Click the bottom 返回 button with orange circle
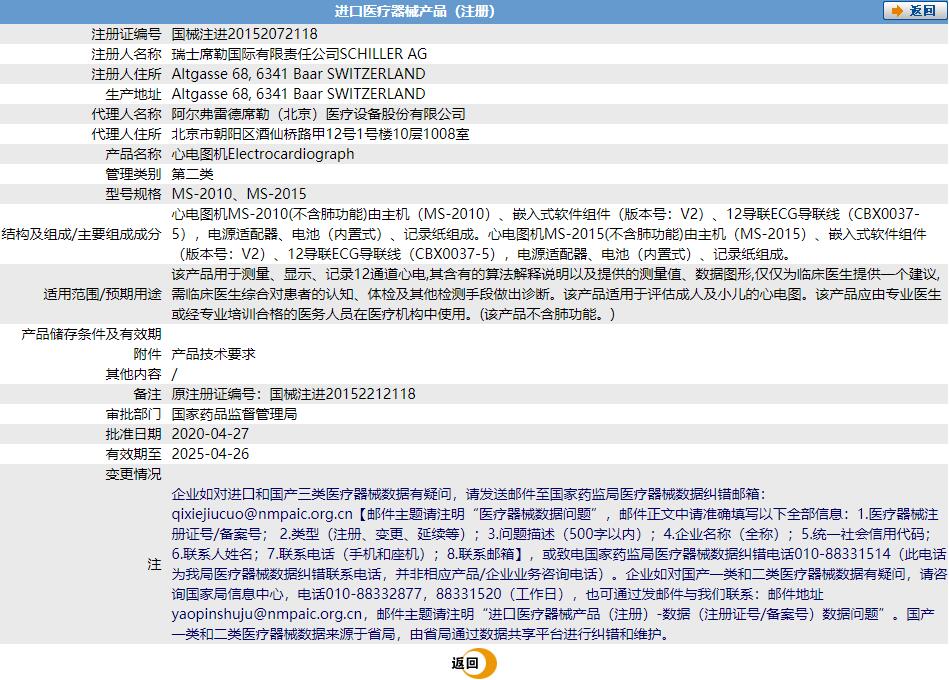The image size is (949, 680). (474, 663)
